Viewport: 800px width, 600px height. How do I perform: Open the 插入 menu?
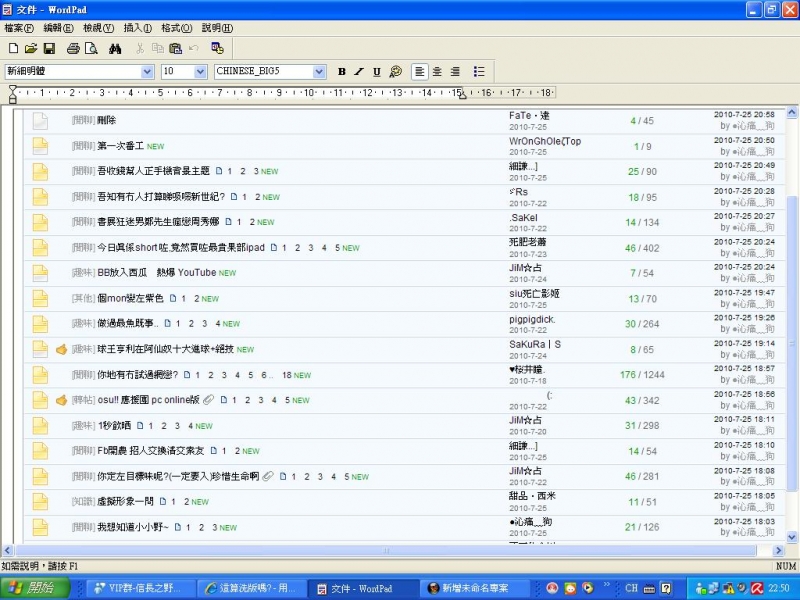[x=137, y=28]
